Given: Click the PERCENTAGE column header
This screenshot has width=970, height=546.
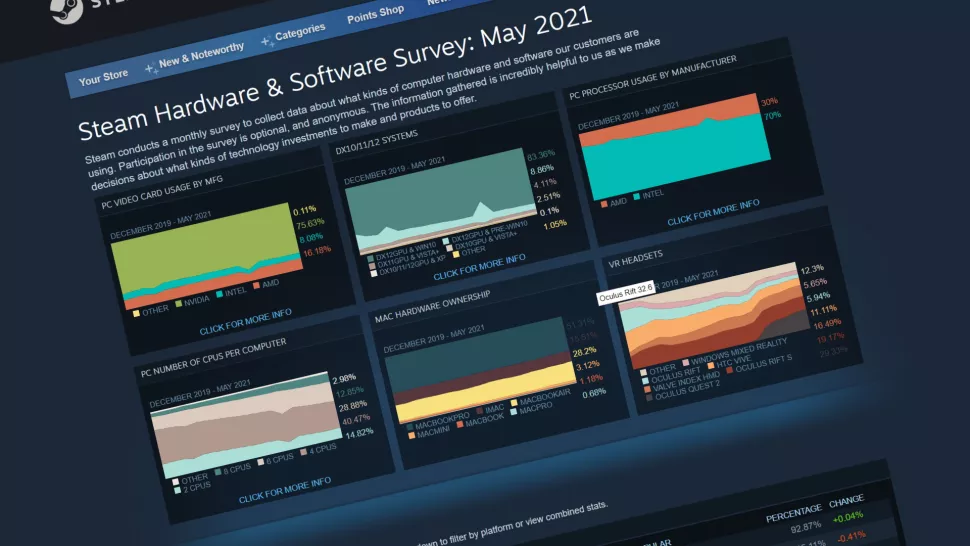Looking at the screenshot, I should click(794, 513).
